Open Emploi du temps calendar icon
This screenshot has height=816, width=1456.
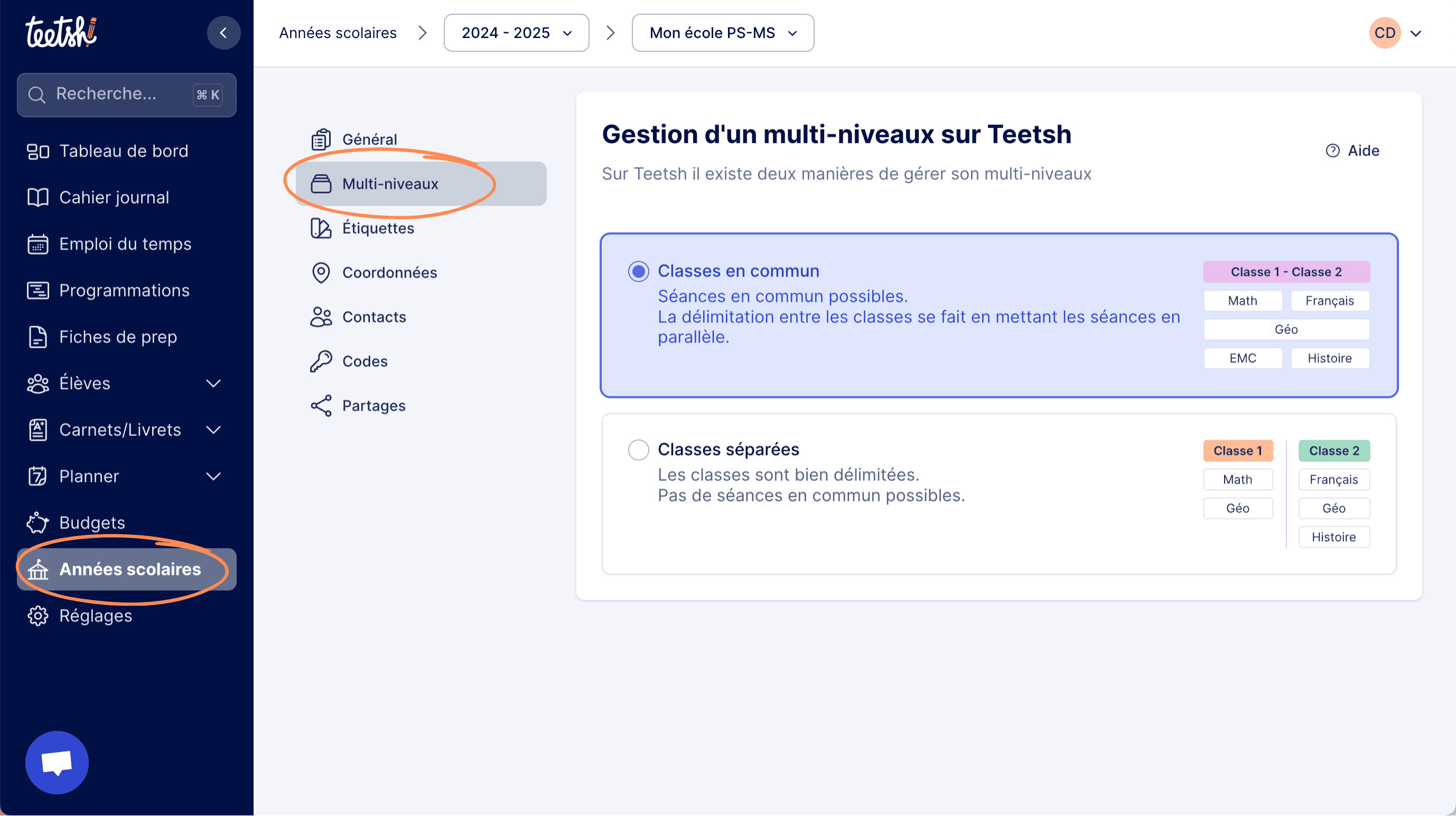(38, 244)
